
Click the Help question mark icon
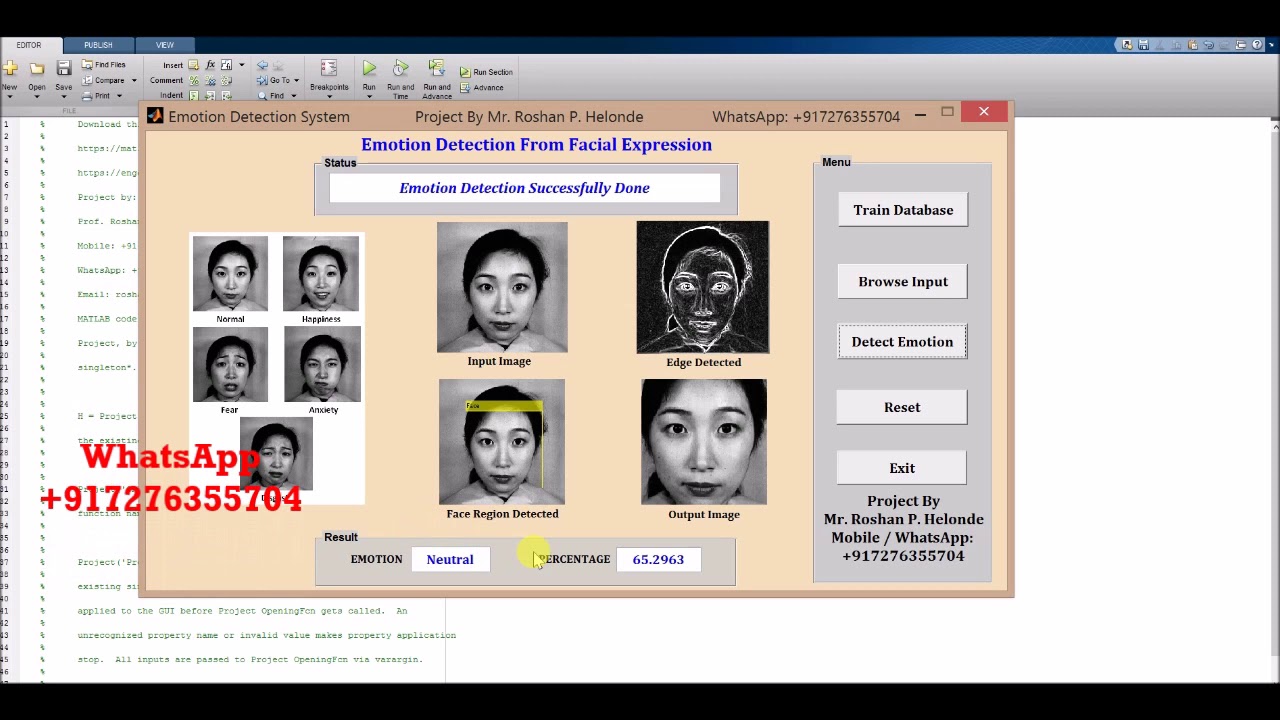[1257, 45]
